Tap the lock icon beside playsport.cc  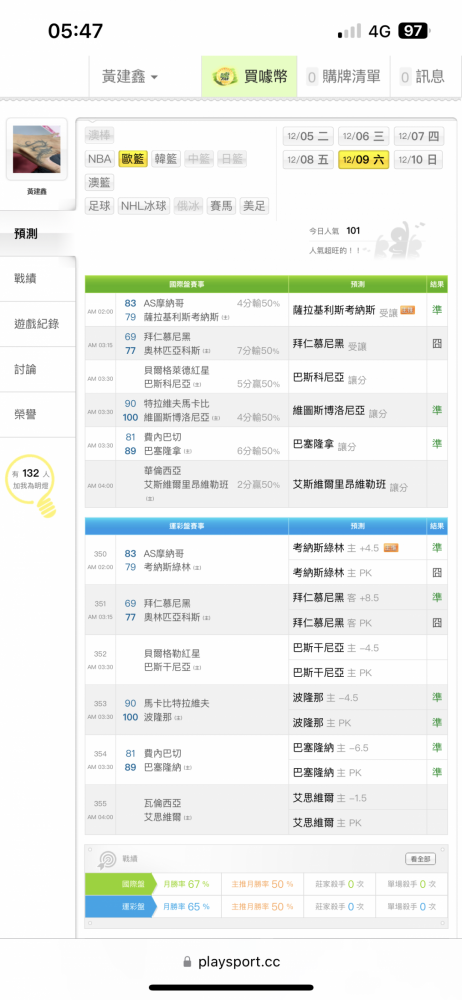click(x=187, y=962)
